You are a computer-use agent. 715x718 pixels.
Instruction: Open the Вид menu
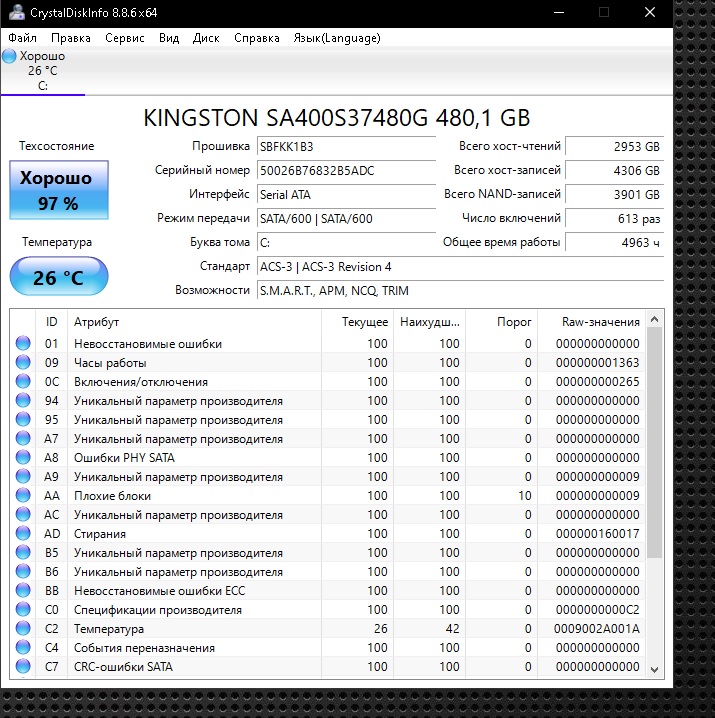pos(169,38)
